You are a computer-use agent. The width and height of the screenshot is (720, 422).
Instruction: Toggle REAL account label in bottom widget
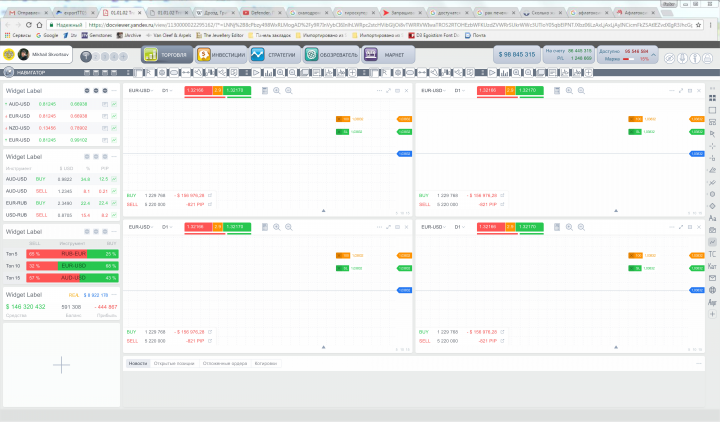[74, 295]
